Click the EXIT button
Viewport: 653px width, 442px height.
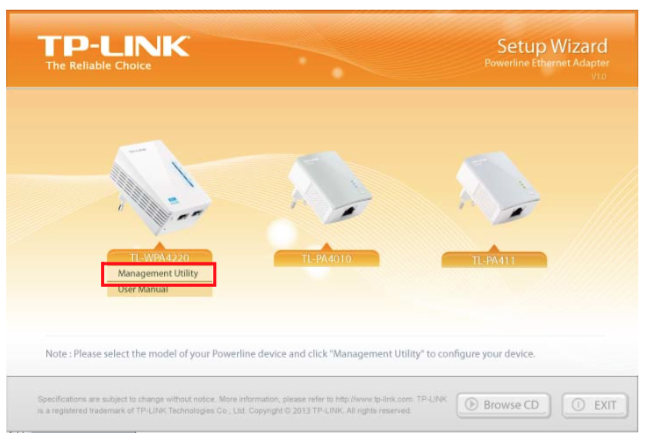pyautogui.click(x=595, y=405)
